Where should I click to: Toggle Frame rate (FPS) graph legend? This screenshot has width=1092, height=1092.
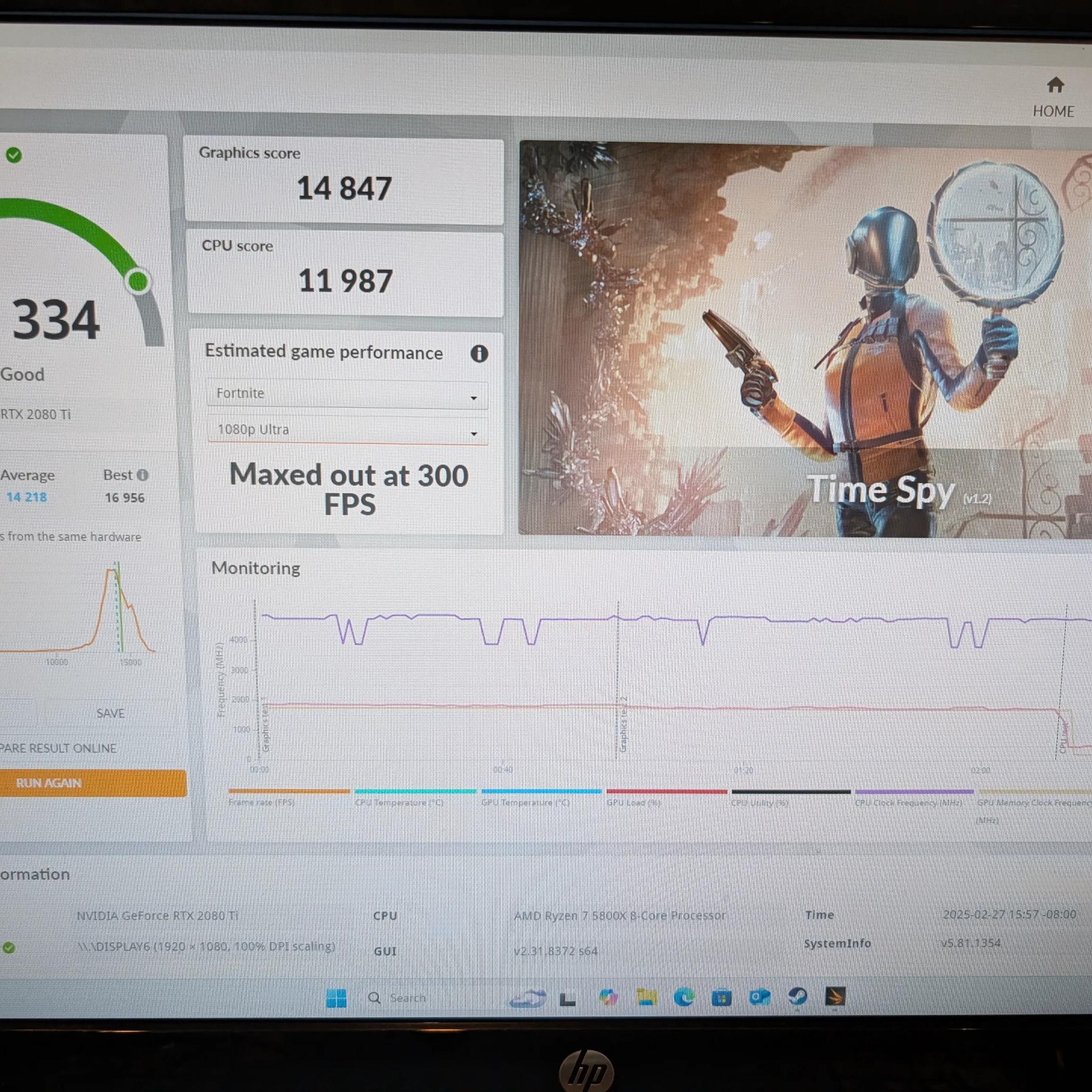coord(289,798)
